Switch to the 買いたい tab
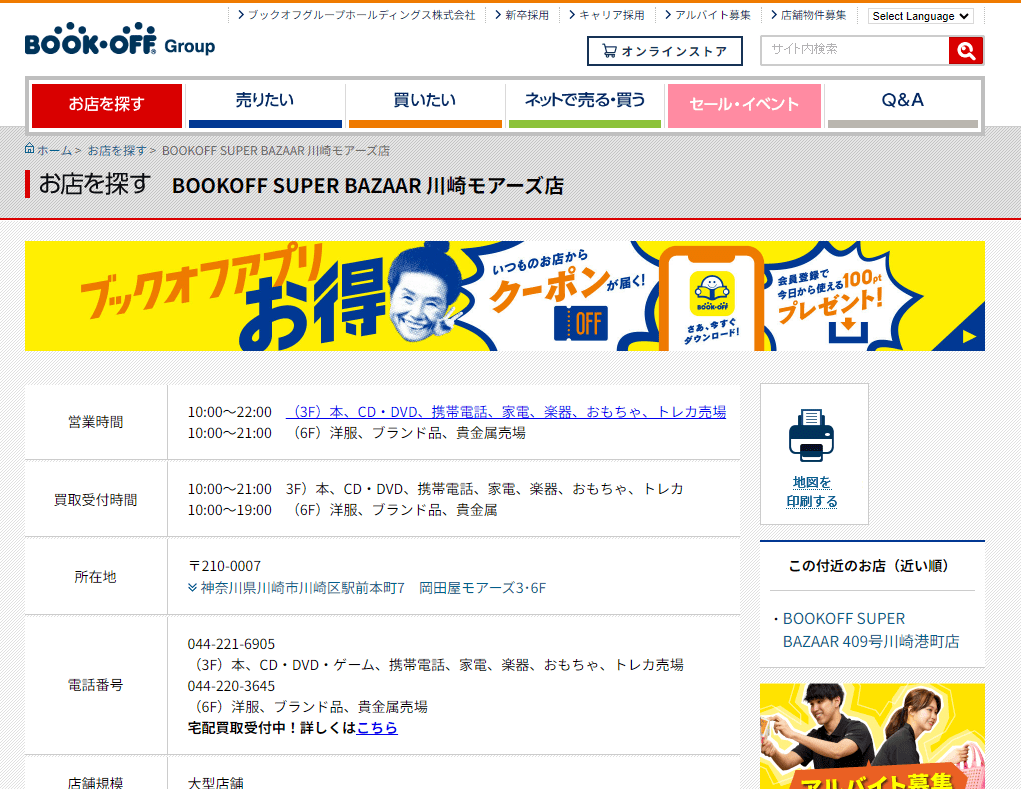1021x789 pixels. 425,100
